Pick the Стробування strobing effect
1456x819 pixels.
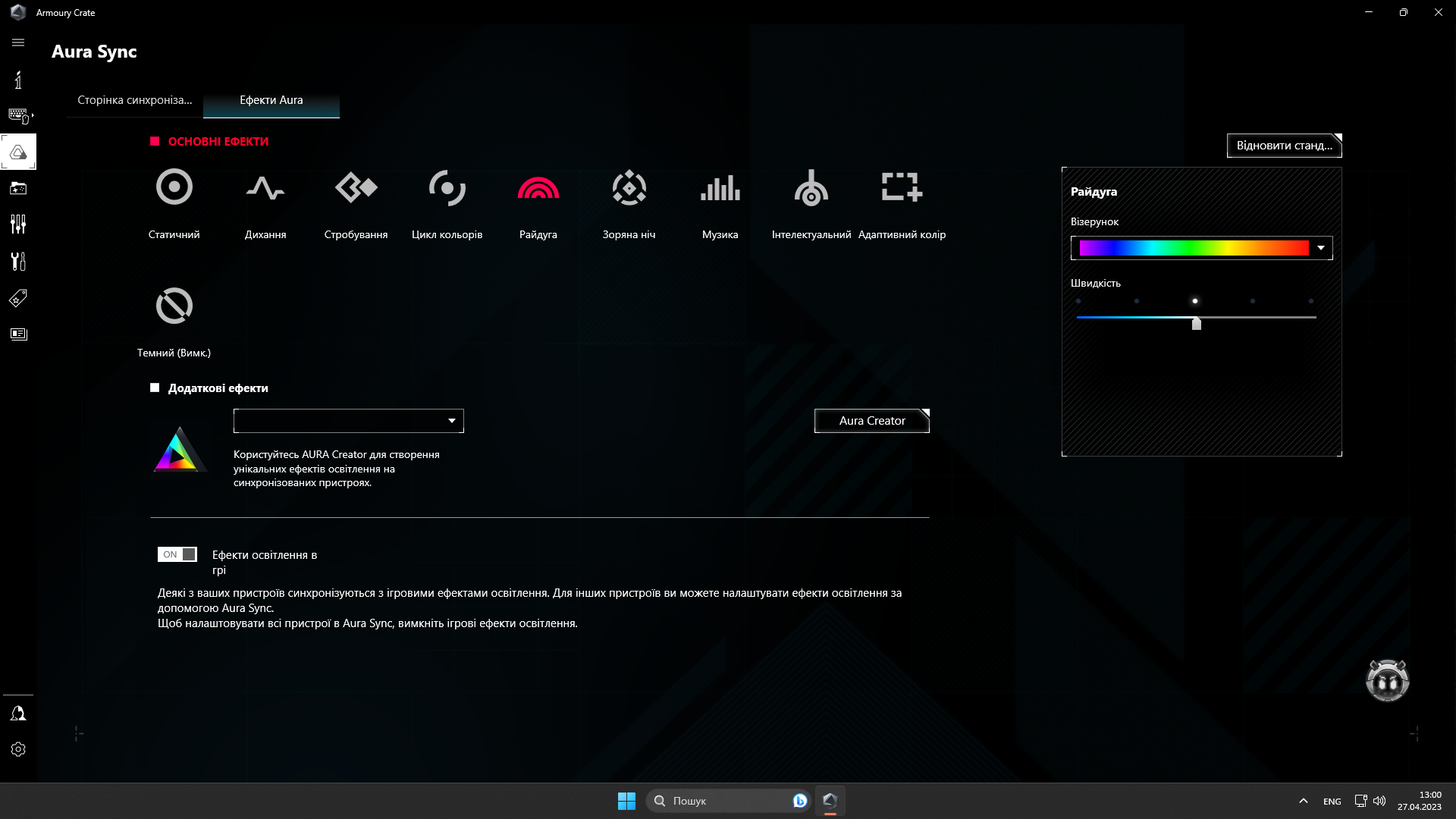356,203
